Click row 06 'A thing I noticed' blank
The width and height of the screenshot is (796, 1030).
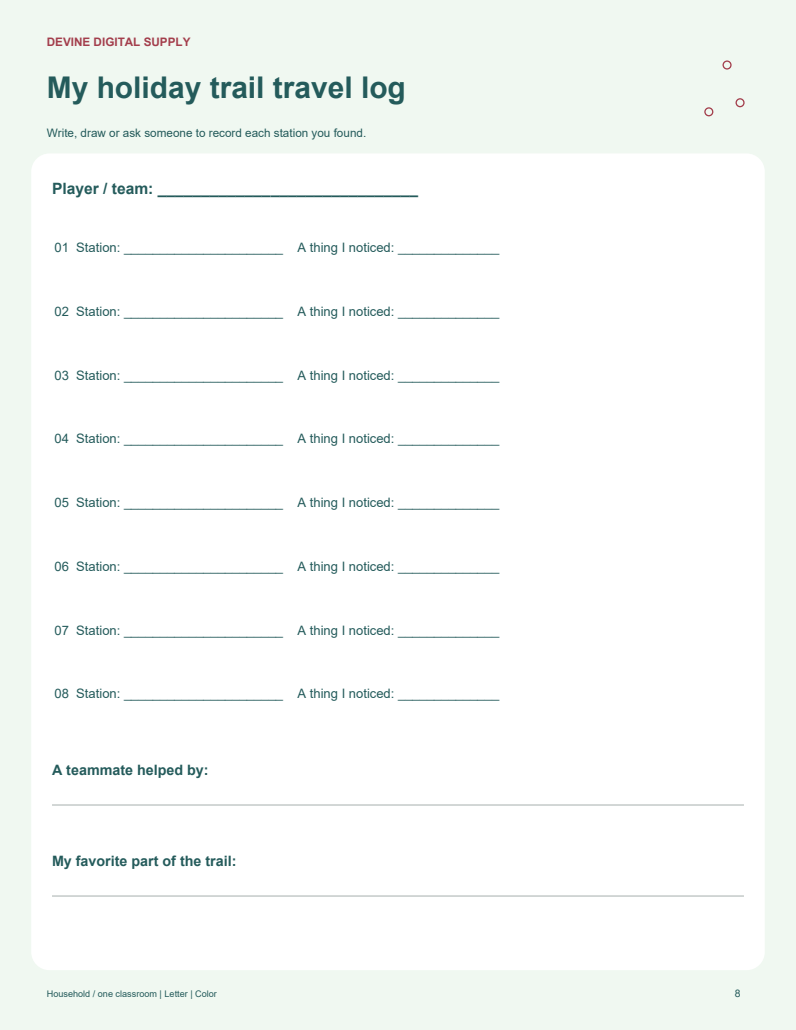coord(449,572)
